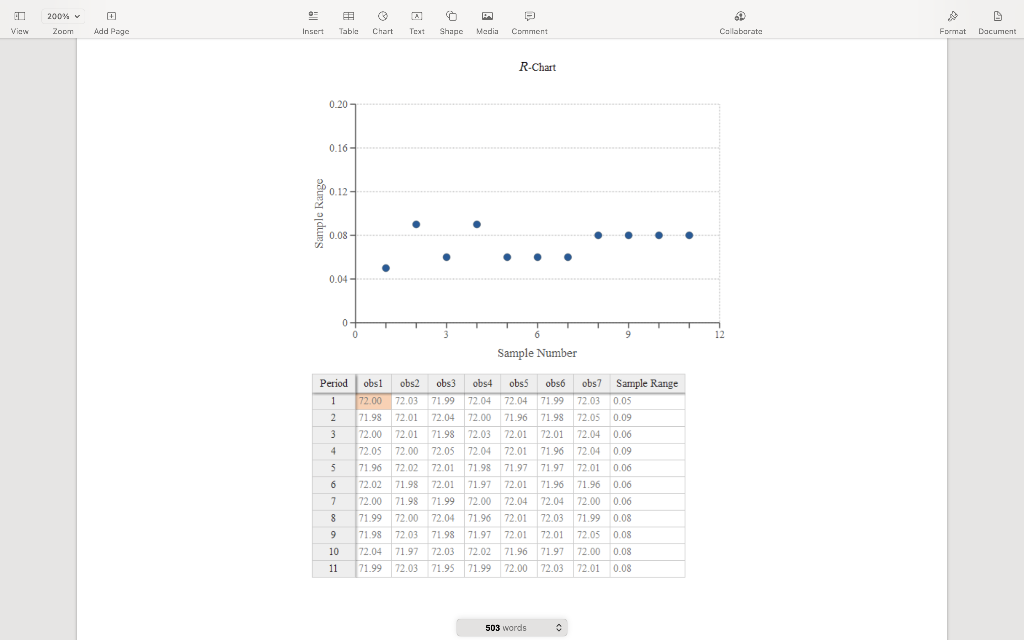Open the Media toolbar icon
This screenshot has height=640, width=1024.
point(487,16)
